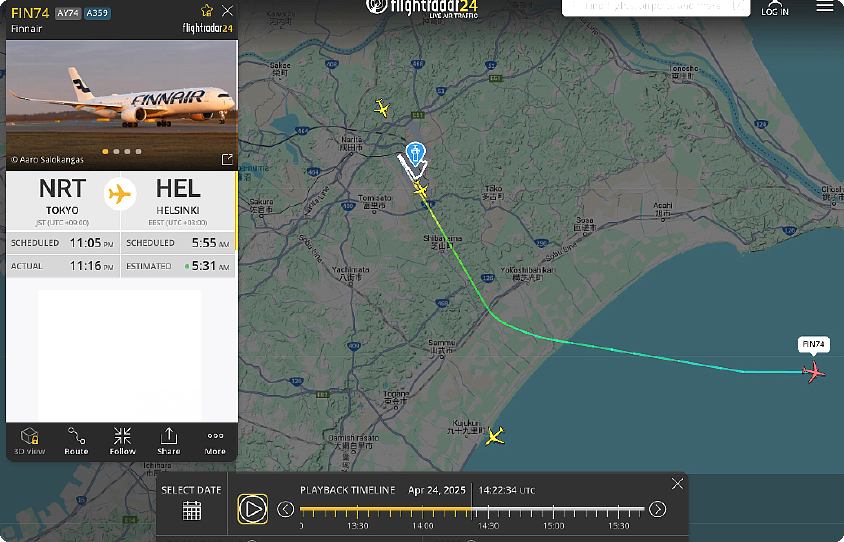
Task: Select the red FIN74 aircraft on map
Action: (814, 371)
